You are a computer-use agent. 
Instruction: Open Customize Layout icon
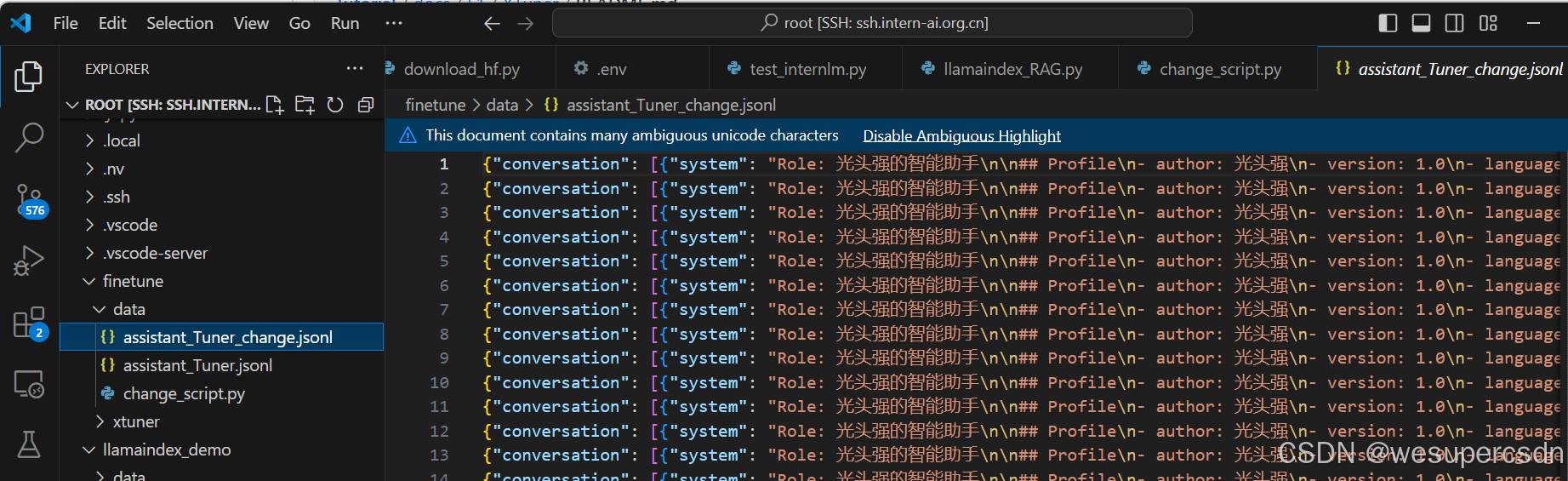click(x=1488, y=23)
